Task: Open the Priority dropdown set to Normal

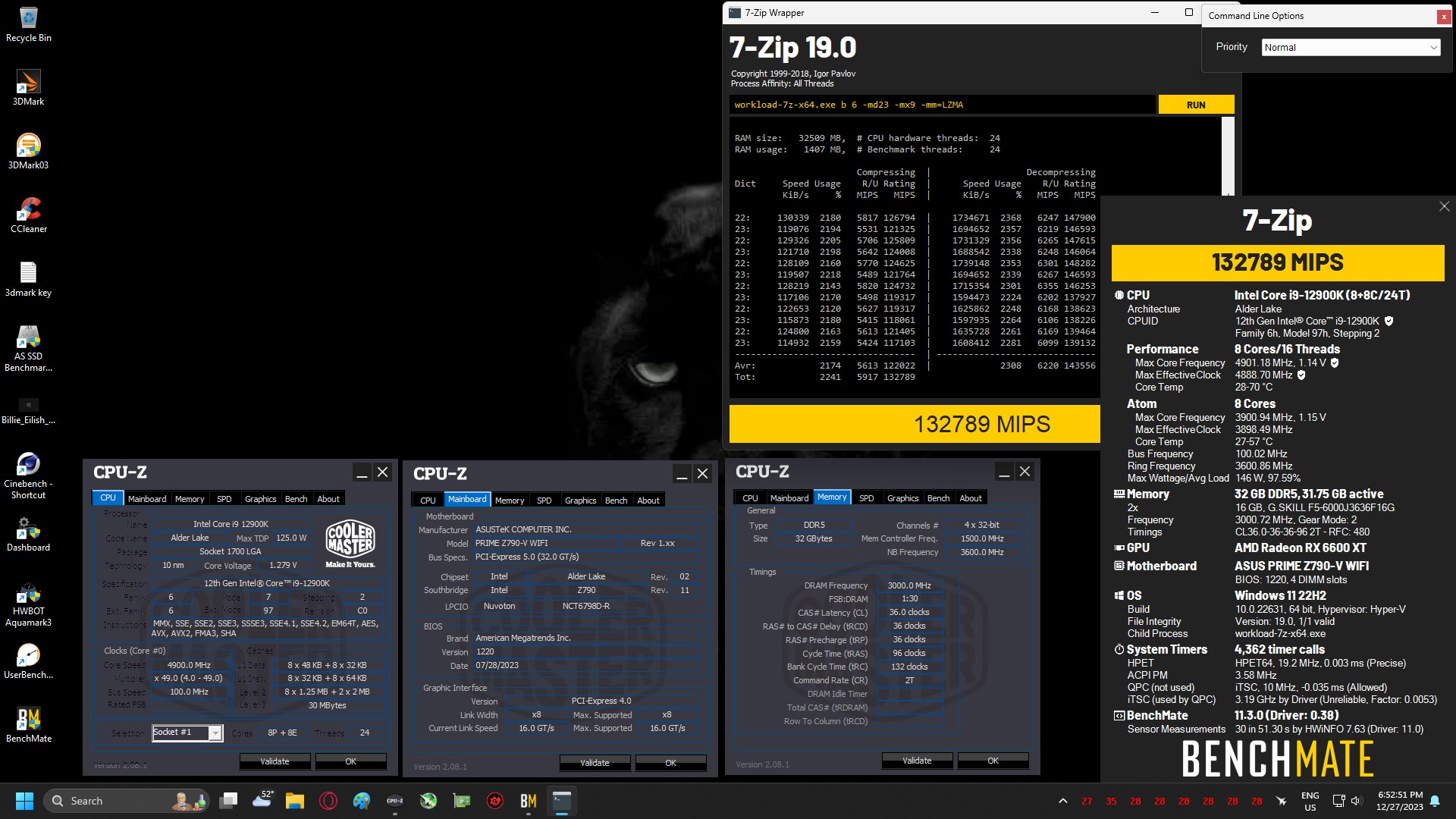Action: click(1351, 47)
